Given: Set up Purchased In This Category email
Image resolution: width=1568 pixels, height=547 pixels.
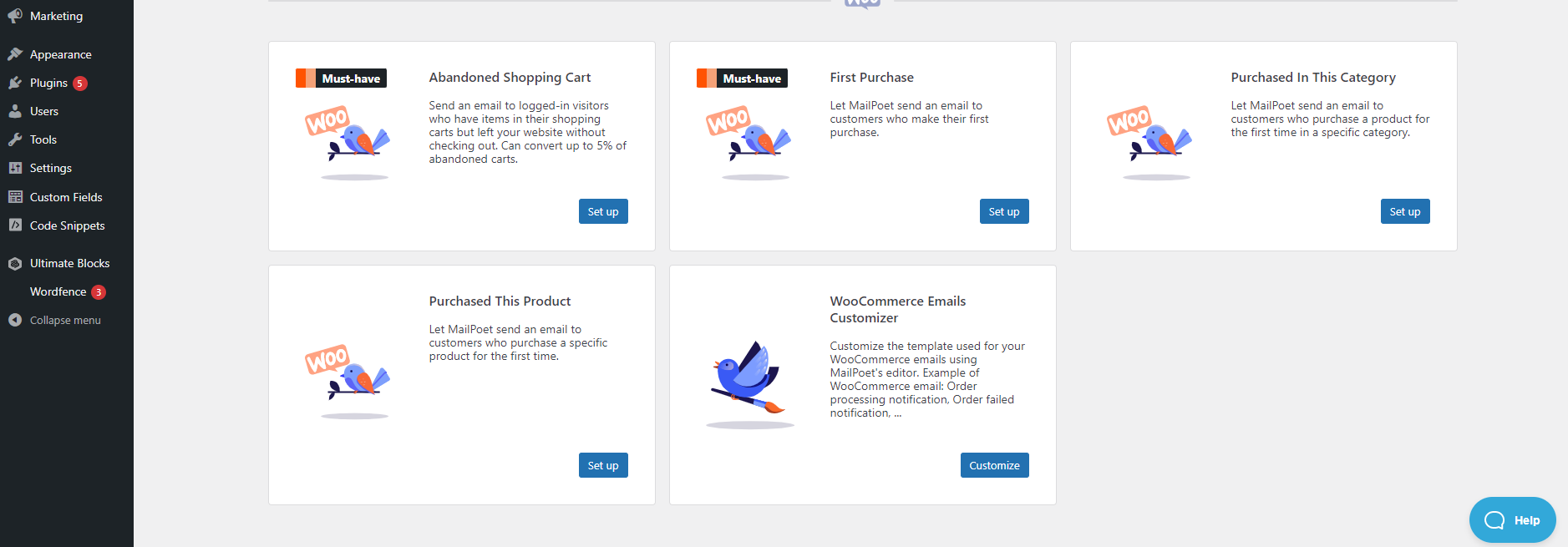Looking at the screenshot, I should (1405, 211).
